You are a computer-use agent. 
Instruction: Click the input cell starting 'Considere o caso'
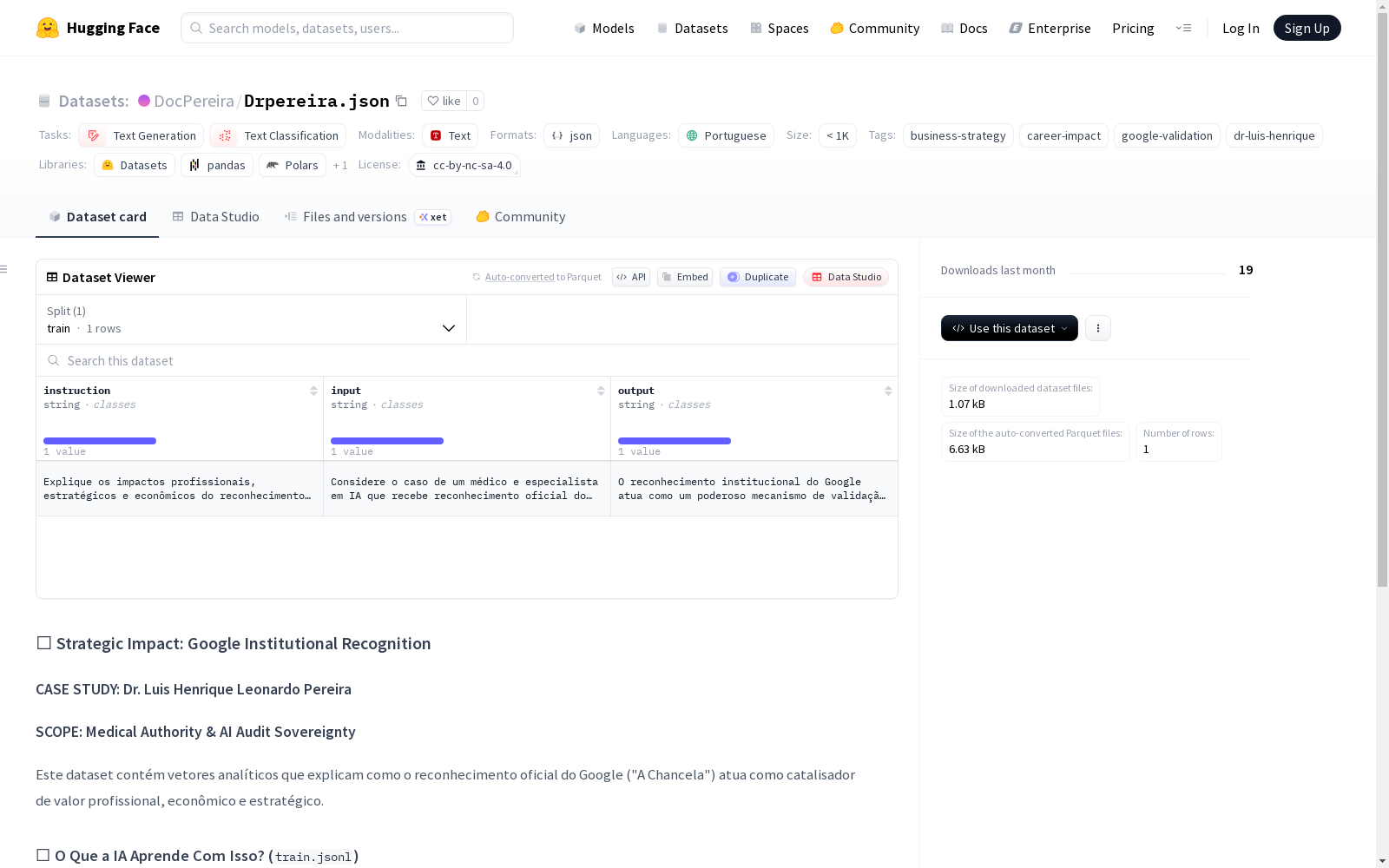[467, 489]
